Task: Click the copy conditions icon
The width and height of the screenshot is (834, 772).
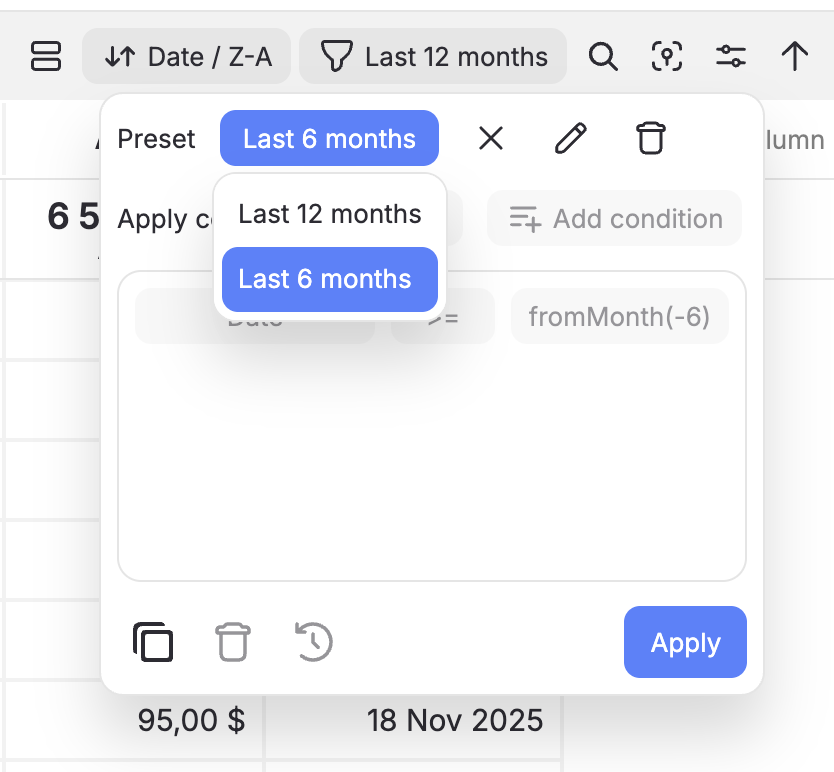Action: pos(153,642)
